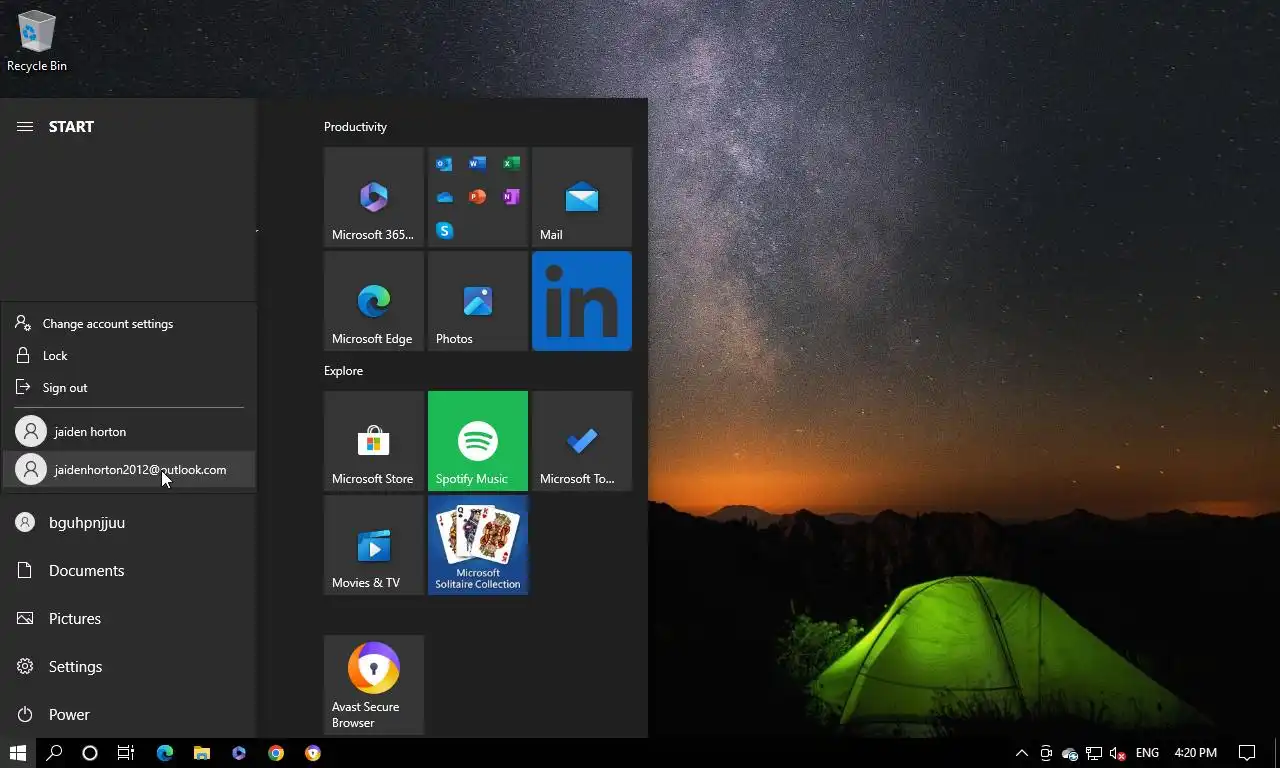Open Documents from the Start sidebar

coord(128,571)
